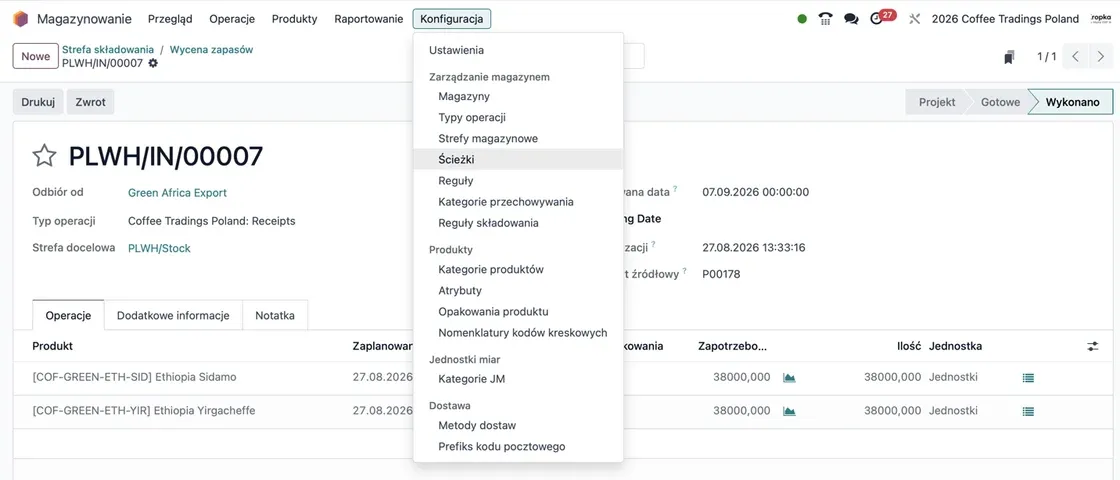Image resolution: width=1120 pixels, height=480 pixels.
Task: Go to previous record arrow
Action: click(x=1075, y=56)
